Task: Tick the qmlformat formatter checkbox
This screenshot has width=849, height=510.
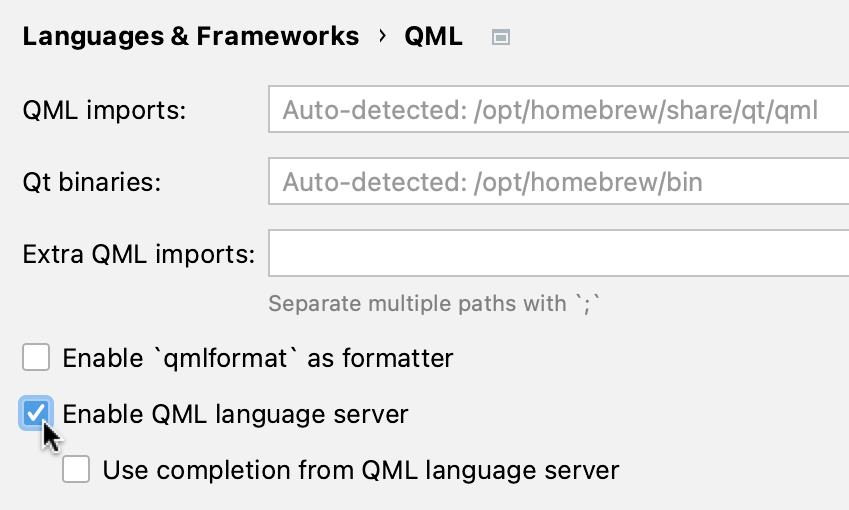Action: coord(36,357)
